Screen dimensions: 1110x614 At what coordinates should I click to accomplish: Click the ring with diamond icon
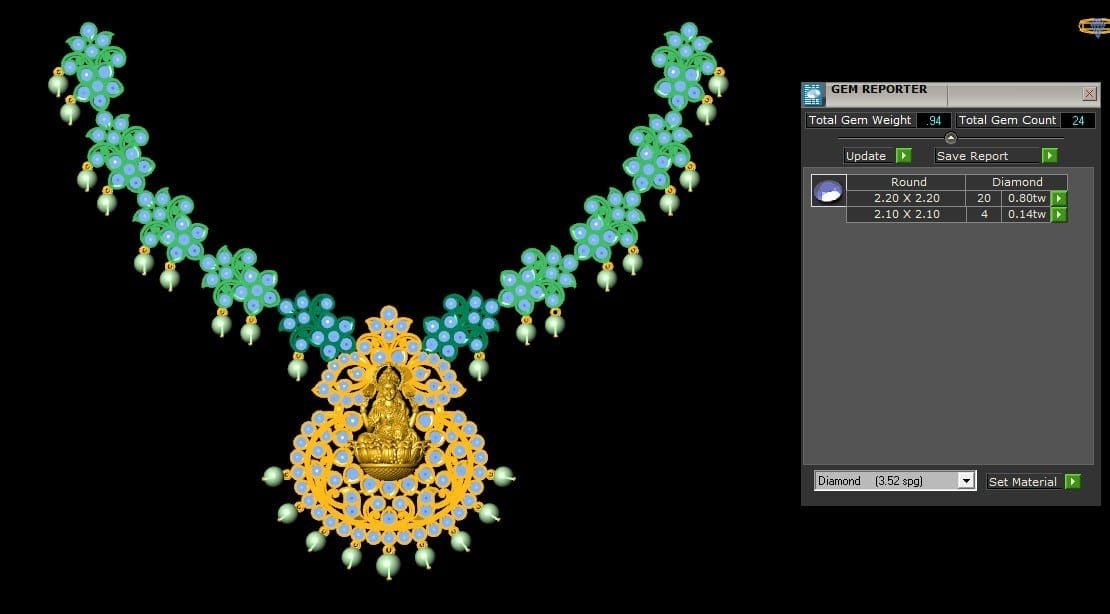point(1094,28)
